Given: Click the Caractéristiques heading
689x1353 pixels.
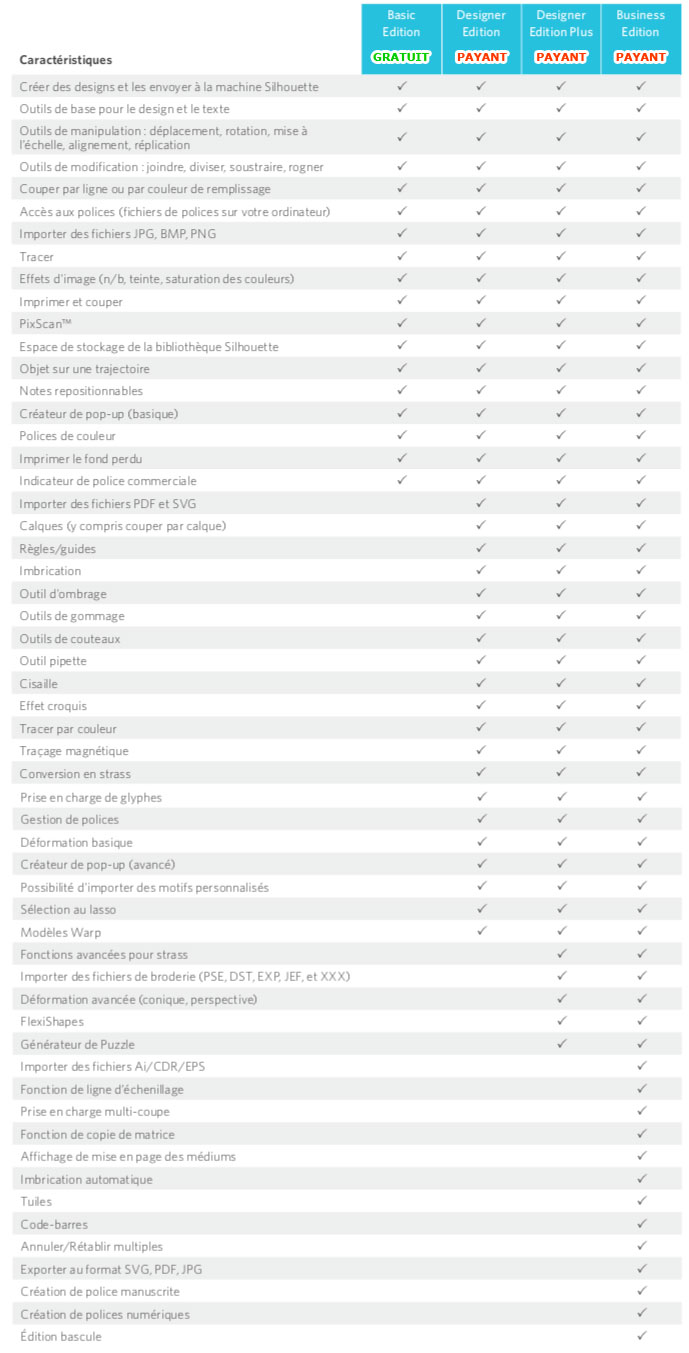Looking at the screenshot, I should tap(66, 60).
